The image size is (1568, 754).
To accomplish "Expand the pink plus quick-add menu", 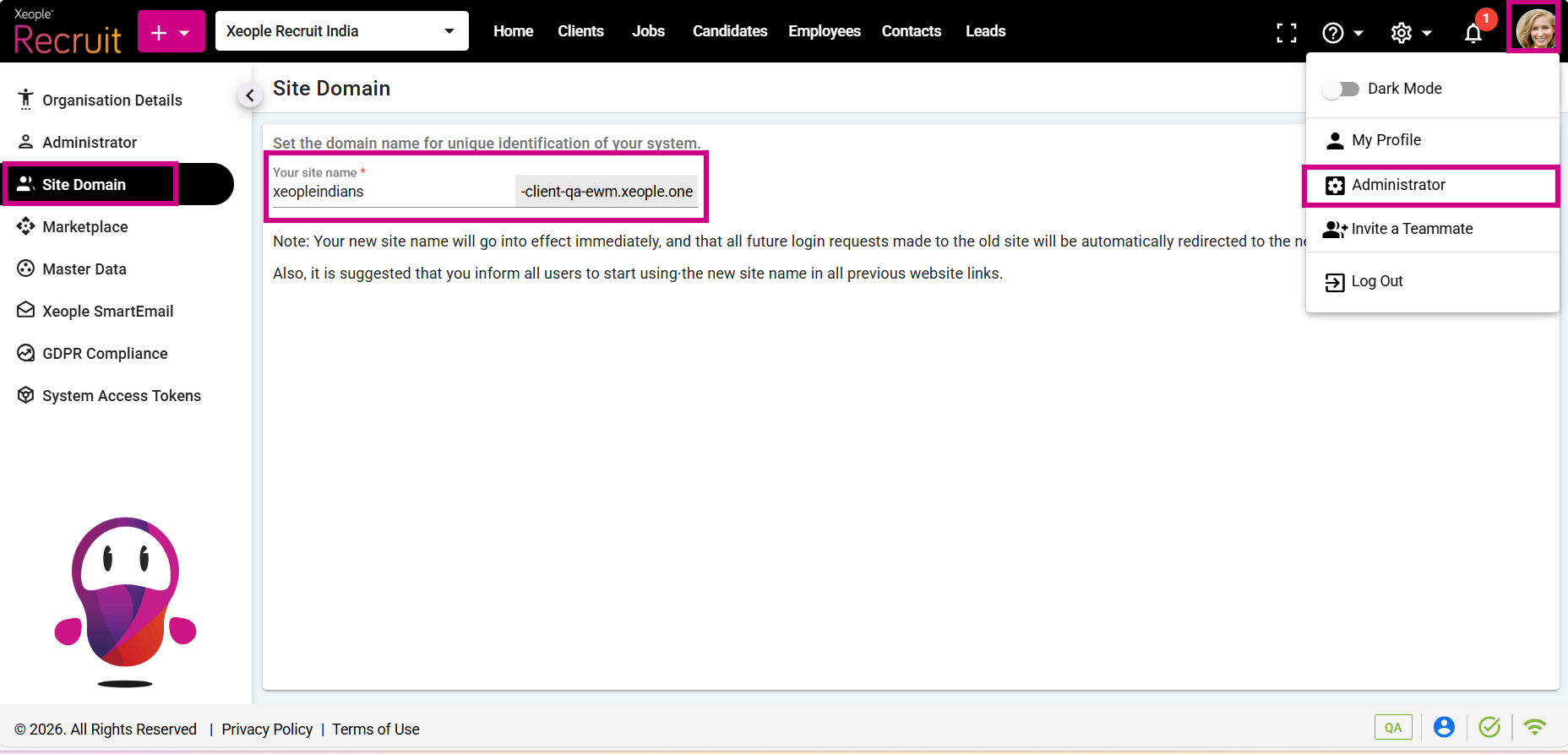I will coord(171,32).
